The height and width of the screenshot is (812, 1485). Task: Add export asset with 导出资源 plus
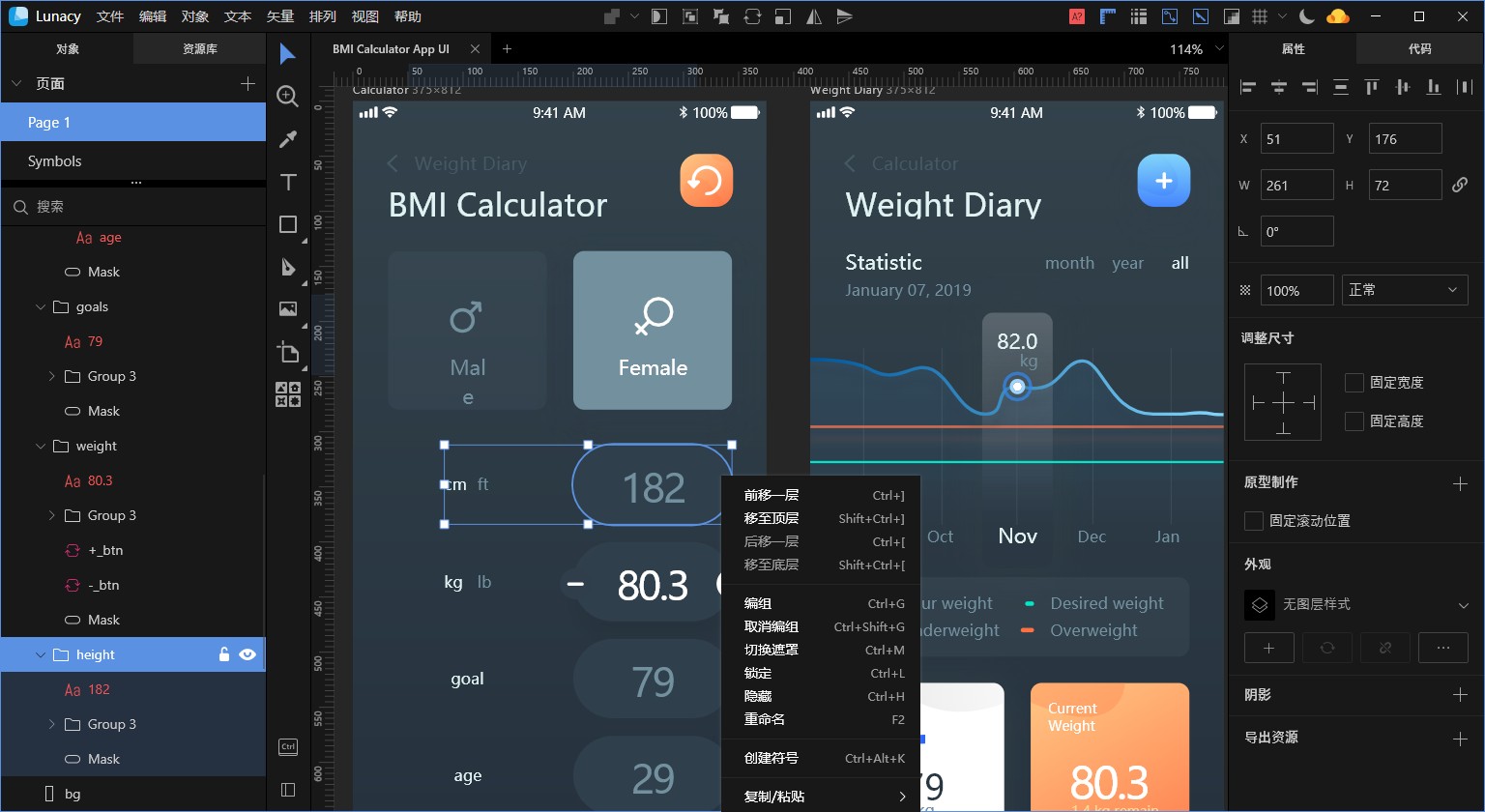(1460, 739)
